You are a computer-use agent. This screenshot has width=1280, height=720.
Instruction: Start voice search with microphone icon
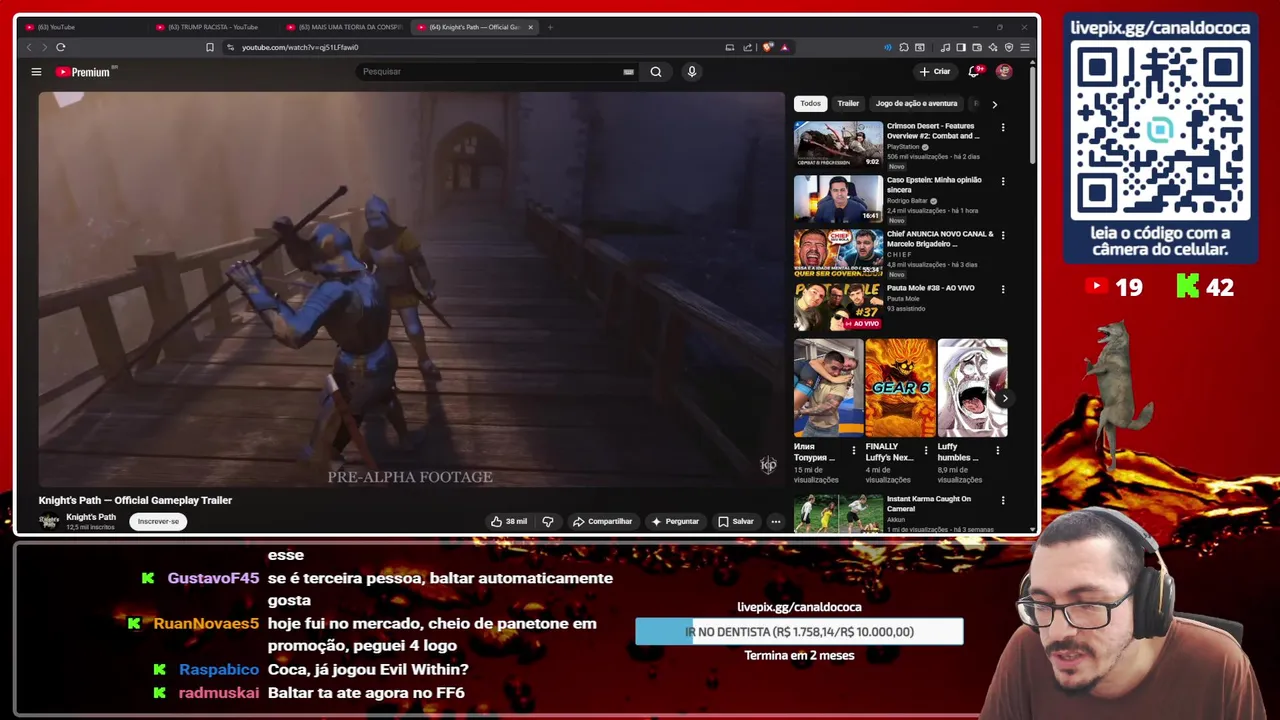click(x=691, y=72)
